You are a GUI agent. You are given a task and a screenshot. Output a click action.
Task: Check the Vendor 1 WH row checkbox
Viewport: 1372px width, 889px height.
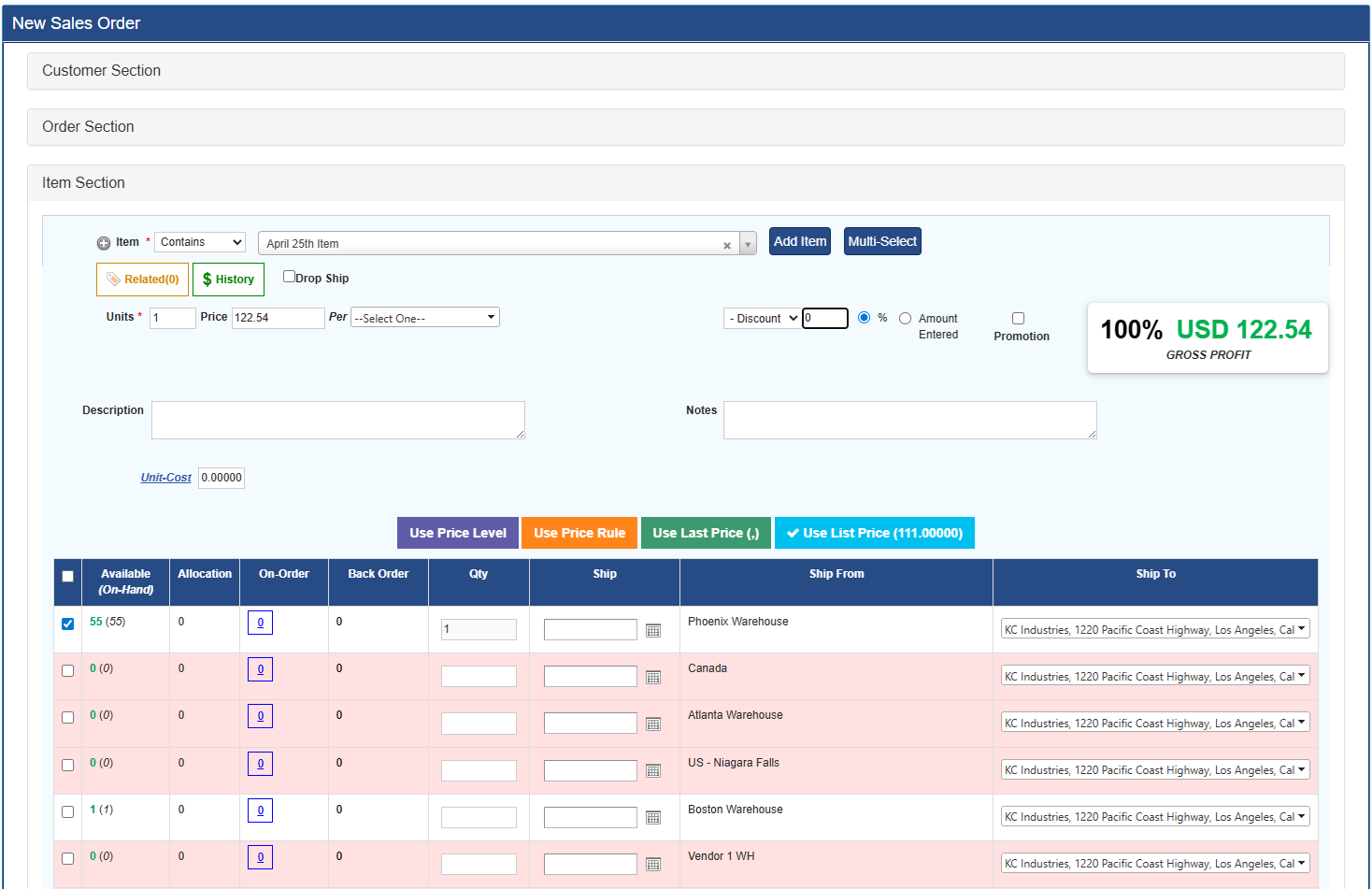pyautogui.click(x=67, y=858)
